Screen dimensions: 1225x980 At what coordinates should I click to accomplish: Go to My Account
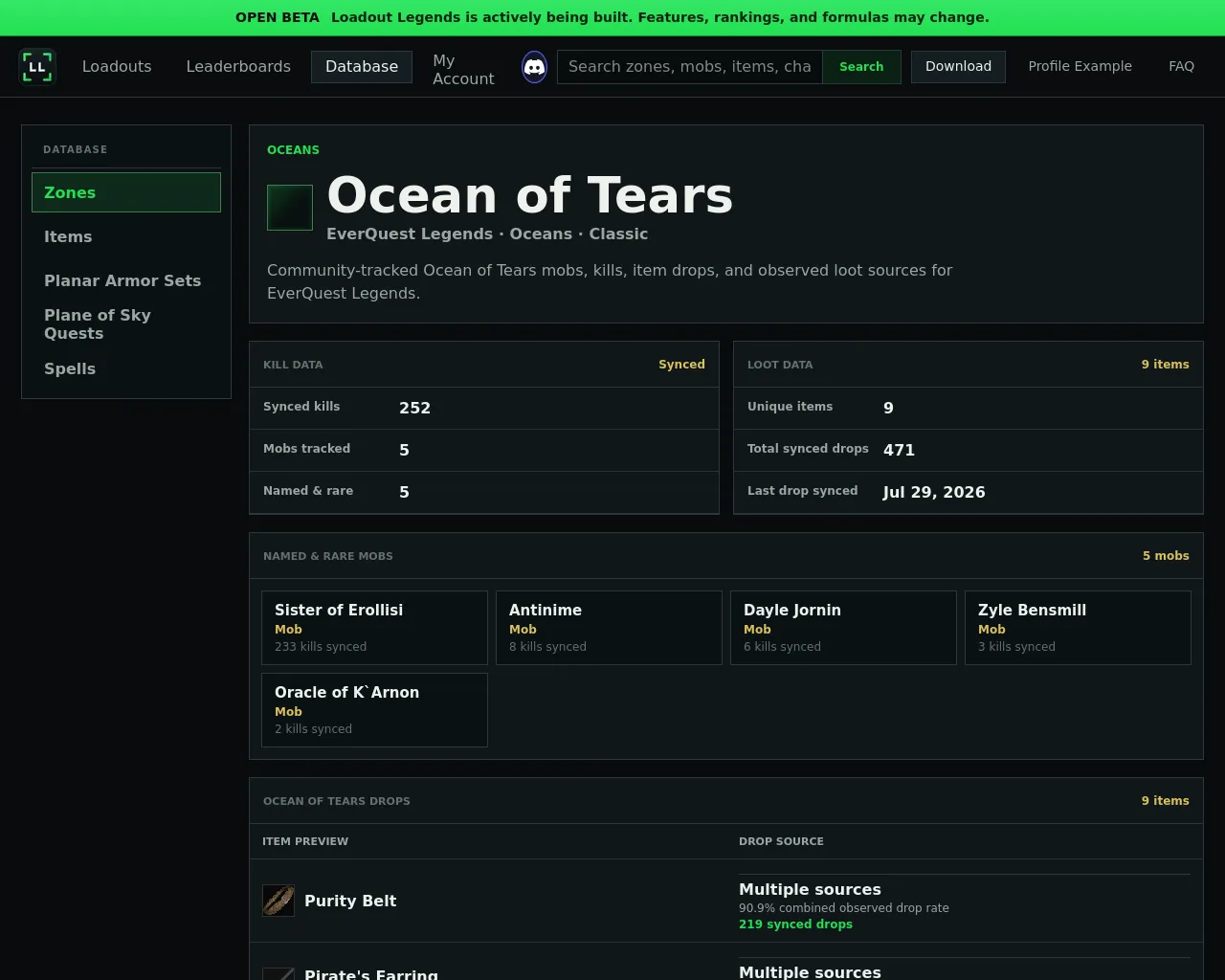[463, 70]
